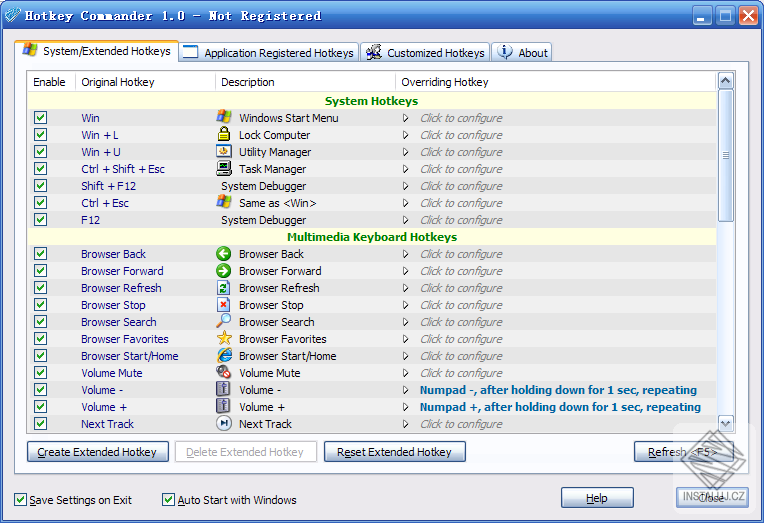Uncheck the F12 System Debugger hotkey
Viewport: 764px width, 523px height.
tap(40, 219)
